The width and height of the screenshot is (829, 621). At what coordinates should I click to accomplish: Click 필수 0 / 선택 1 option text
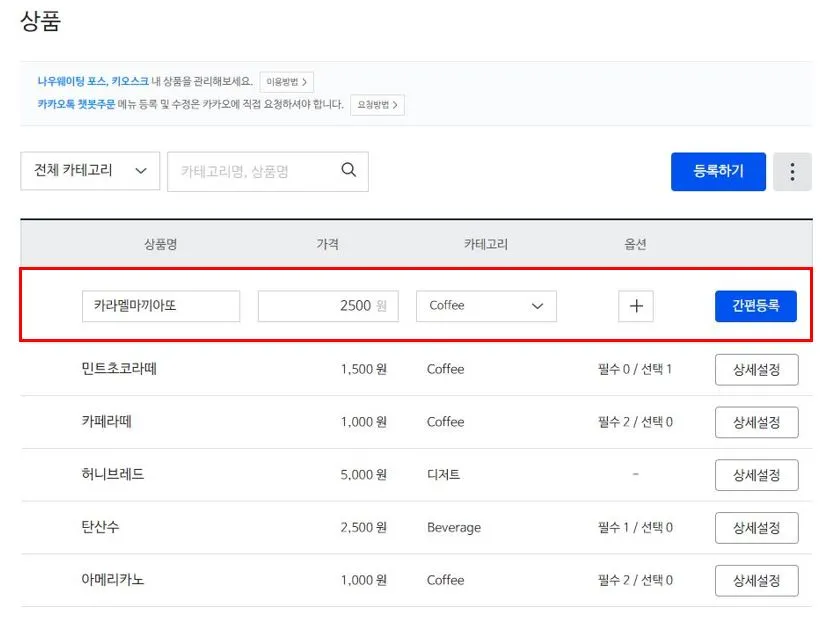point(635,369)
